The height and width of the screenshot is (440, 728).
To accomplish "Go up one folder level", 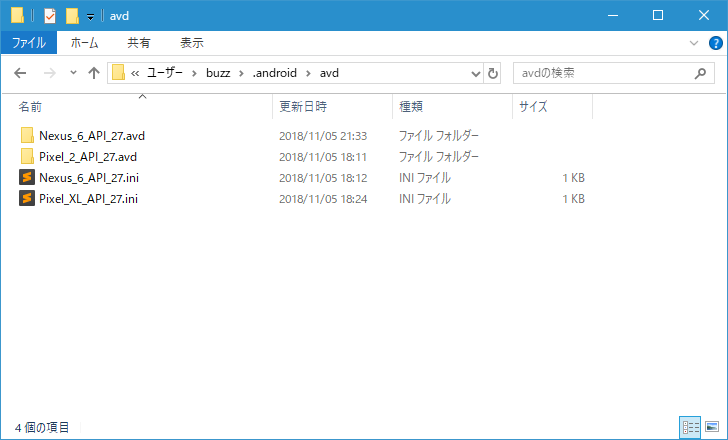I will click(x=94, y=73).
